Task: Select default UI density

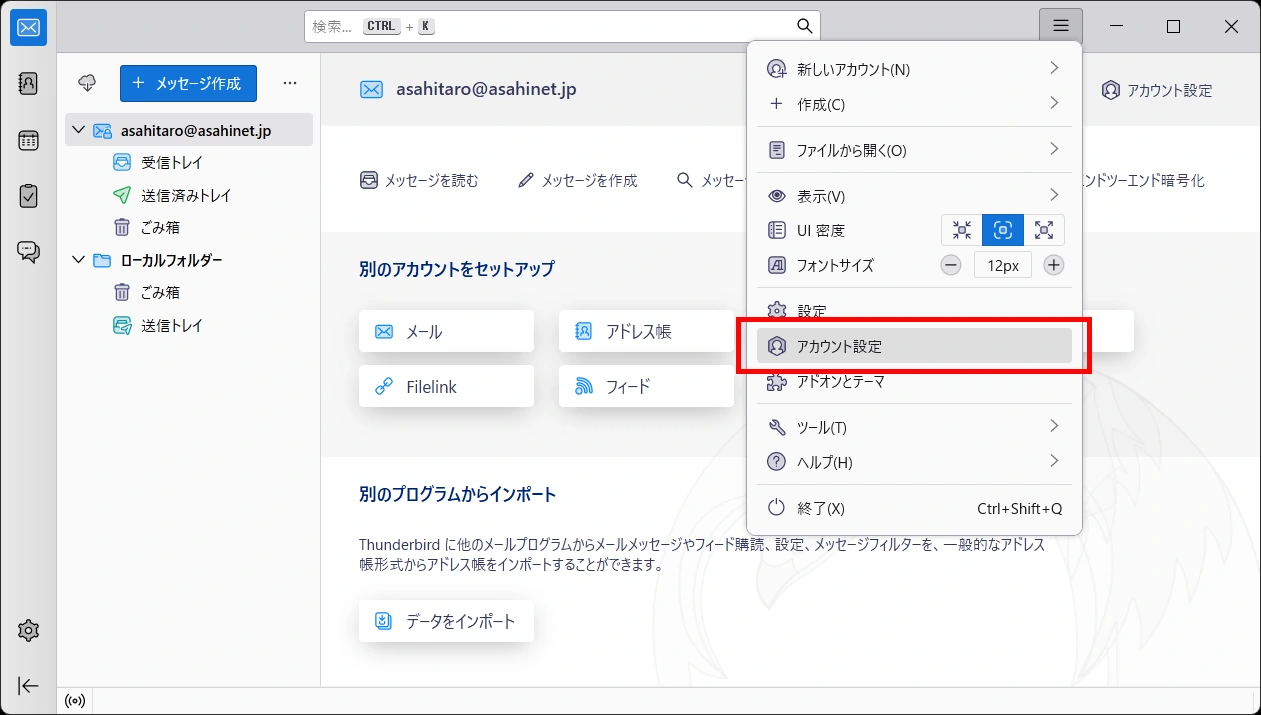Action: 1003,230
